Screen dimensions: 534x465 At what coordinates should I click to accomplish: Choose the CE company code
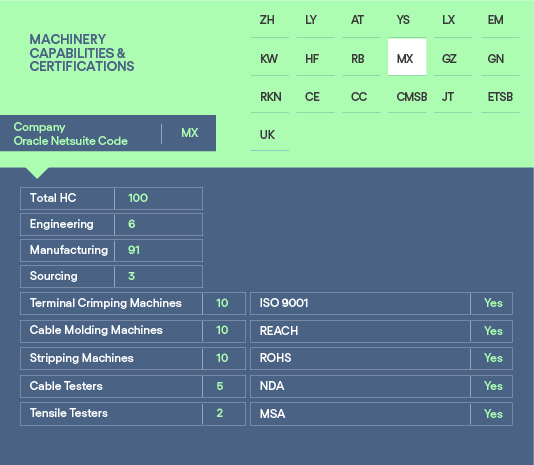click(x=315, y=95)
